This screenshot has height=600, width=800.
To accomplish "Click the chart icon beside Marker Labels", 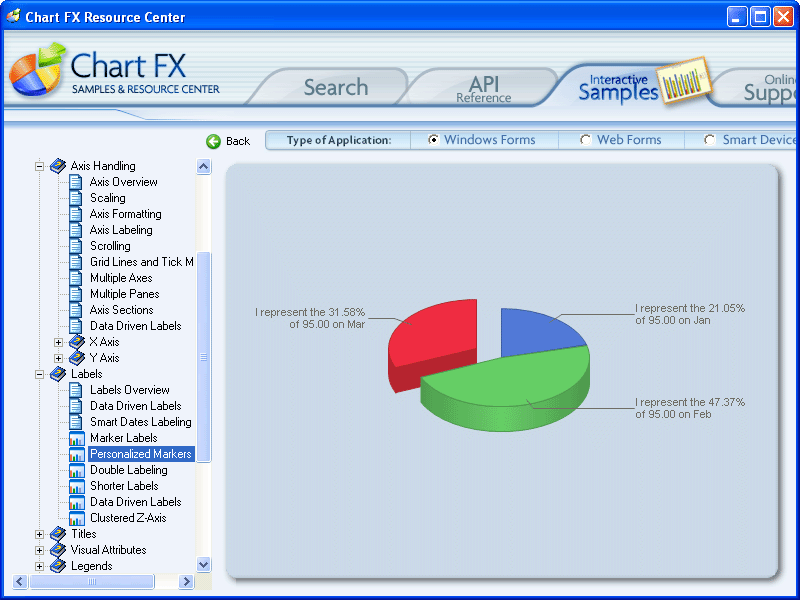I will 78,438.
